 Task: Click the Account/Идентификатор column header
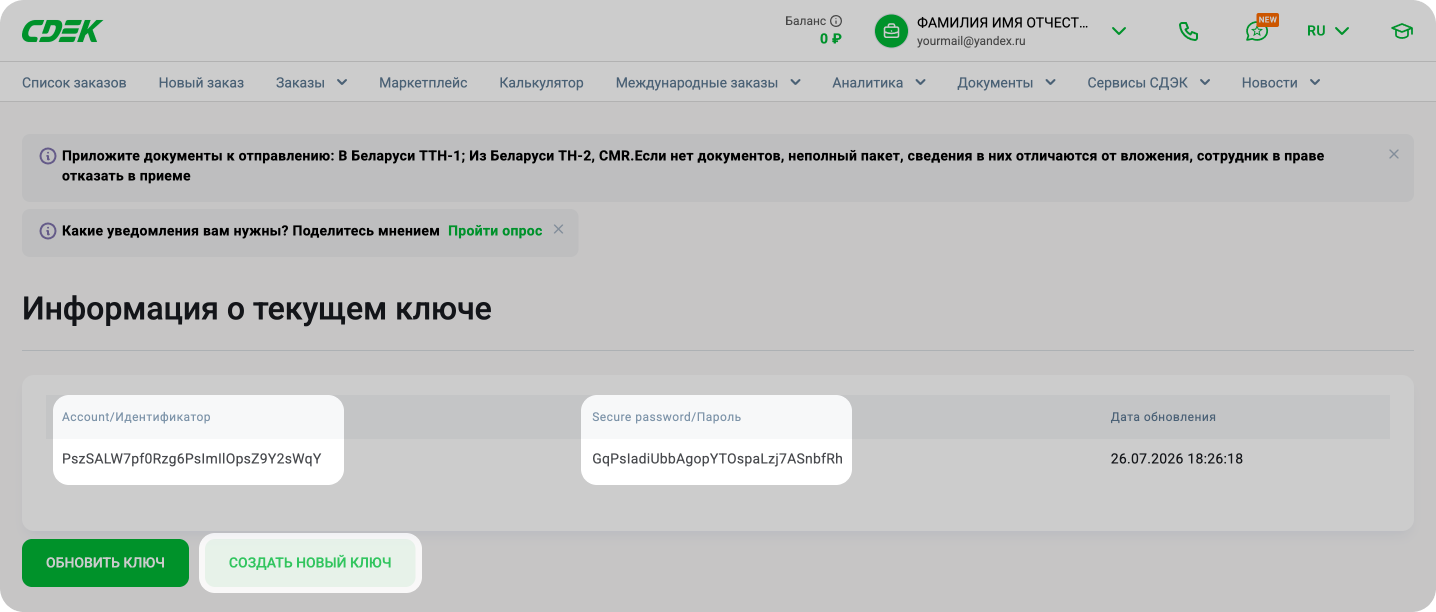[x=136, y=417]
